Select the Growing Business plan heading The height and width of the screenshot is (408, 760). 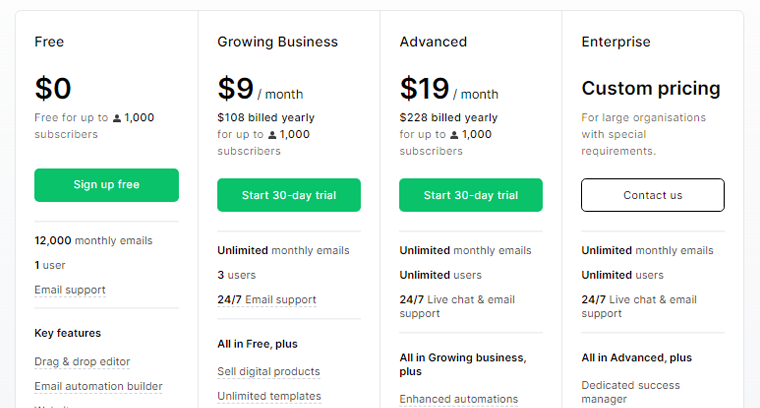click(277, 42)
